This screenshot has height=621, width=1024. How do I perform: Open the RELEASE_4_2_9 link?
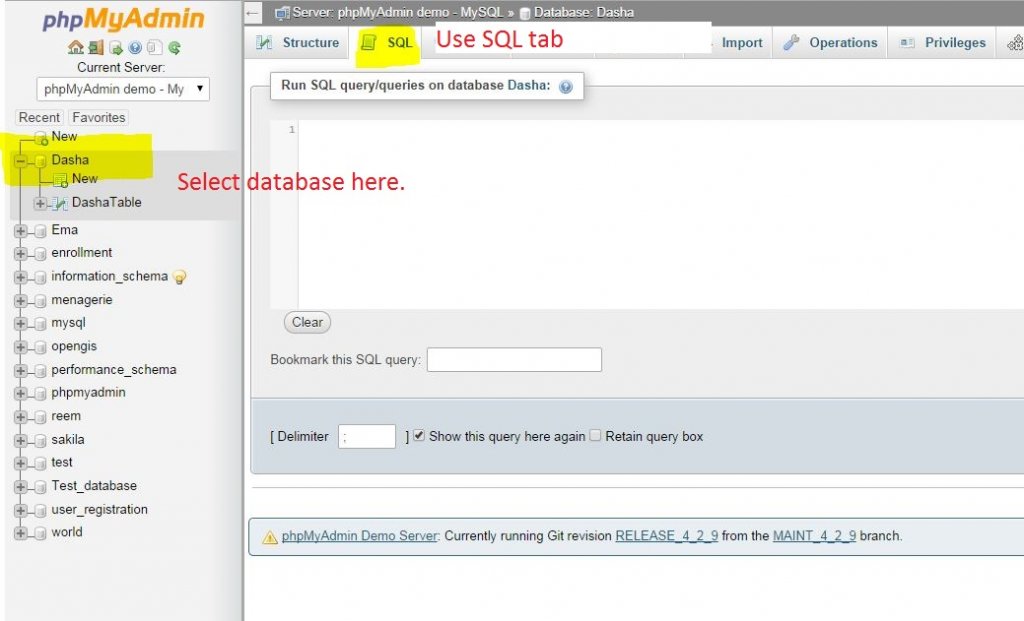point(666,536)
